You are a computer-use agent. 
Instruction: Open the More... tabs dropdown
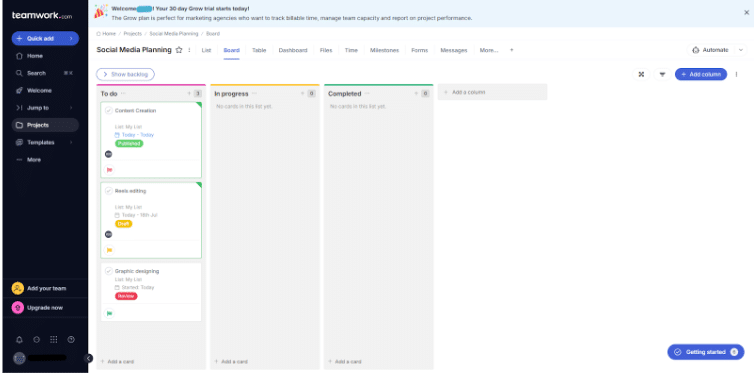pyautogui.click(x=489, y=50)
